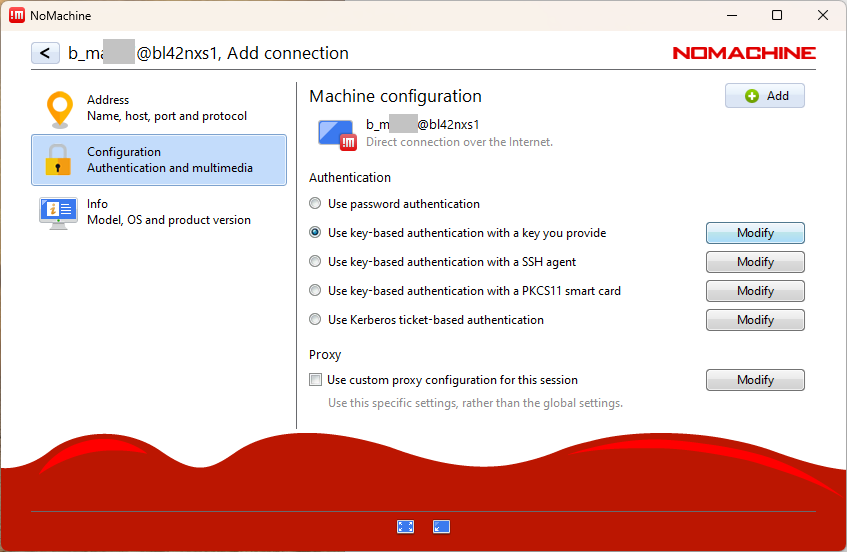Click the padlock Configuration icon

click(x=59, y=160)
